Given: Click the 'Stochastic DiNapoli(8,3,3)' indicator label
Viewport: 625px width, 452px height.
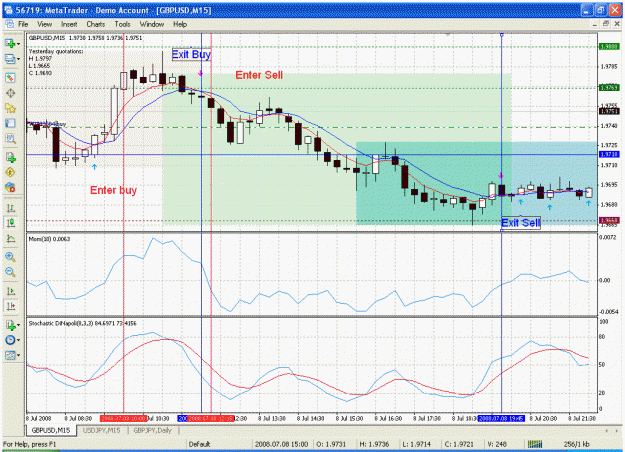Looking at the screenshot, I should pos(61,323).
